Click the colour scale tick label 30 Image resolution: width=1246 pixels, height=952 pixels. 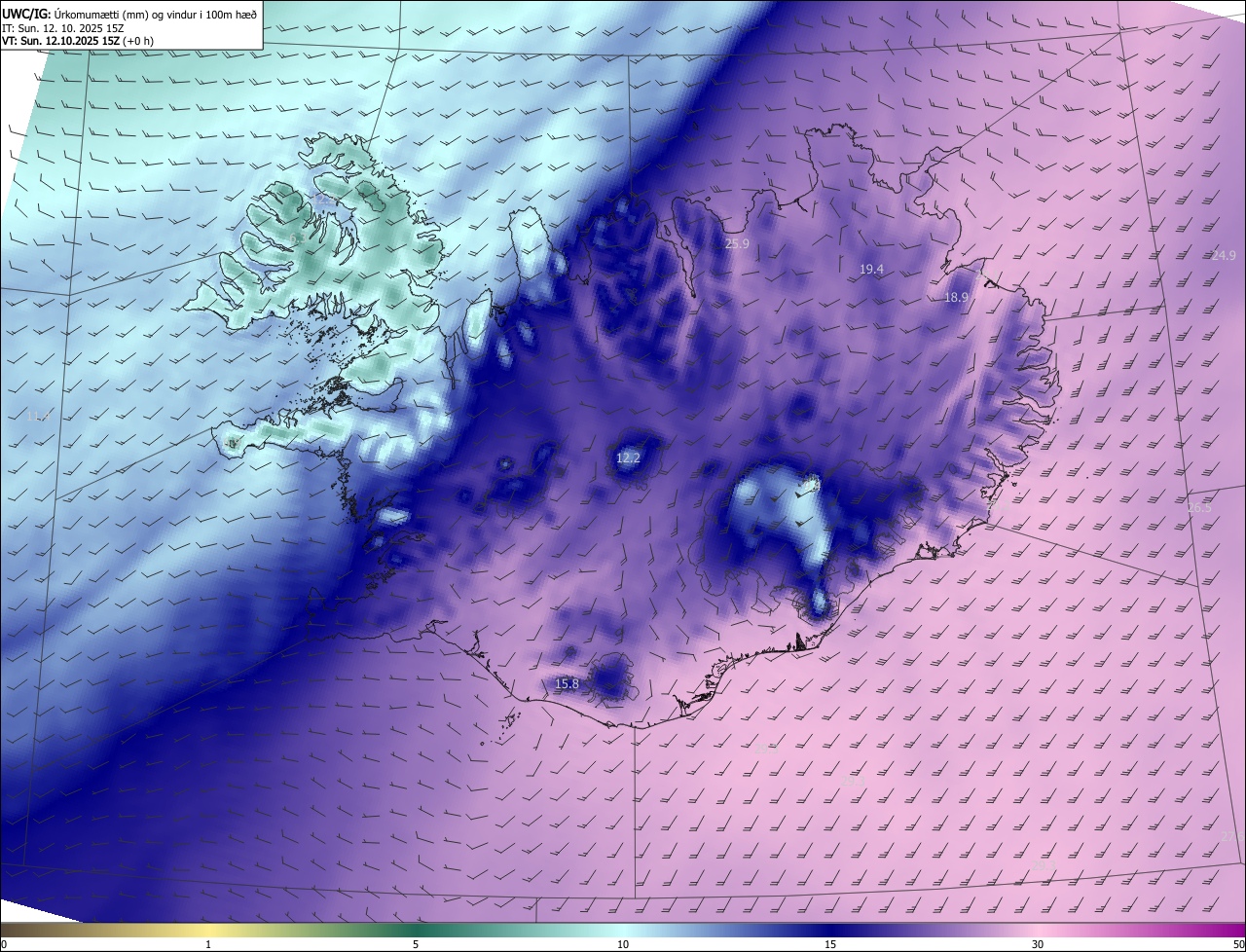1038,944
